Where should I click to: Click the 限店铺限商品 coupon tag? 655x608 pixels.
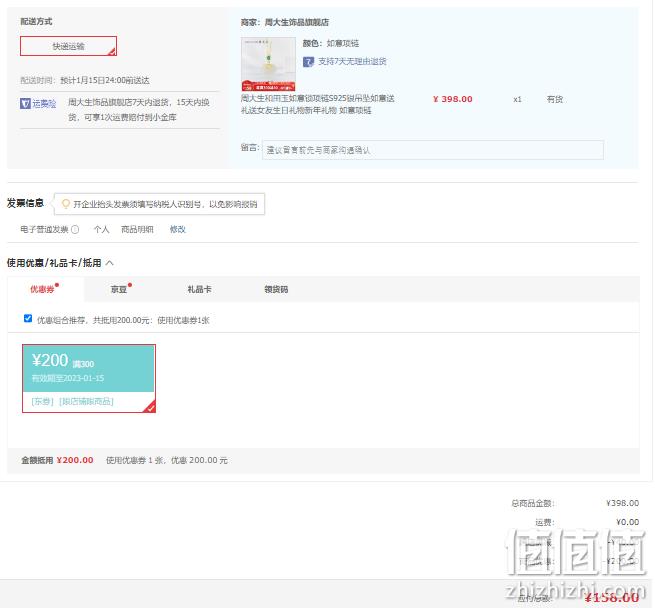pyautogui.click(x=86, y=402)
